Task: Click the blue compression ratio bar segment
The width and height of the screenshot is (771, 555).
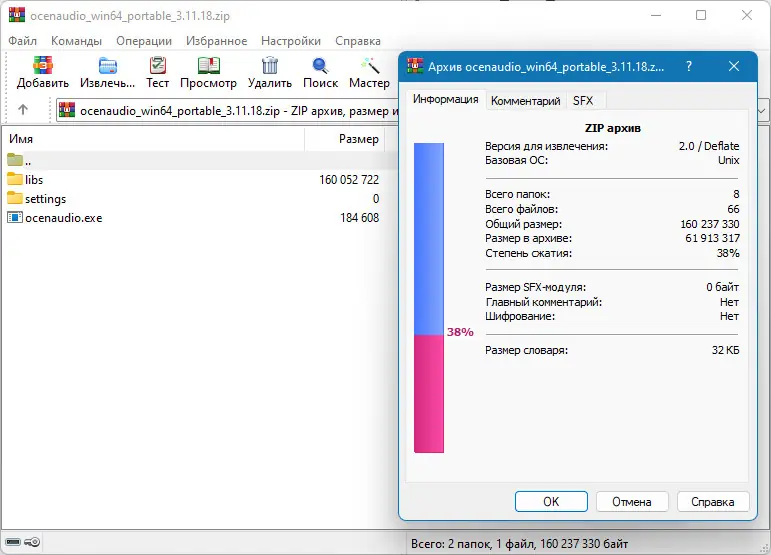Action: pos(429,239)
